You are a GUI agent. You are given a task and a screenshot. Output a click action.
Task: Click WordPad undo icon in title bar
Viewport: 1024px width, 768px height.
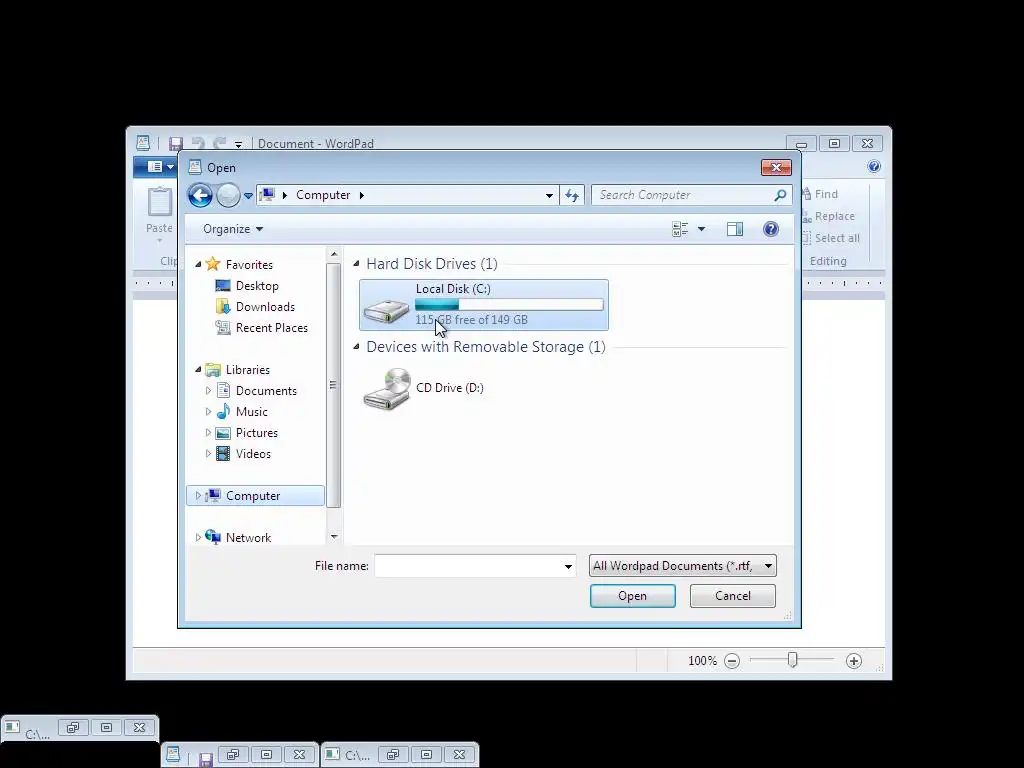(198, 144)
